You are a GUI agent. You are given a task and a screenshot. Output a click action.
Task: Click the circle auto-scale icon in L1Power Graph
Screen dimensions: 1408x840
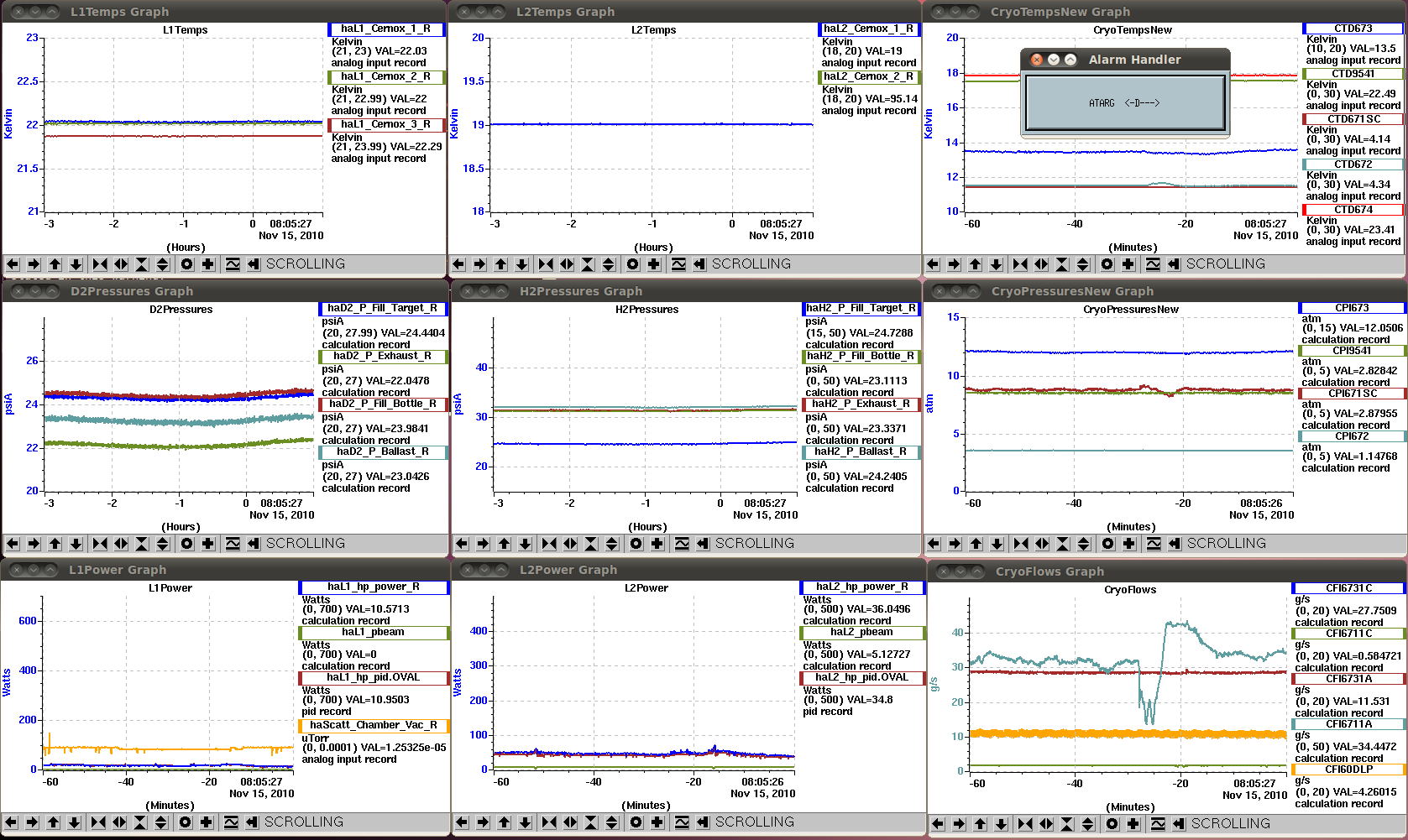(x=186, y=822)
